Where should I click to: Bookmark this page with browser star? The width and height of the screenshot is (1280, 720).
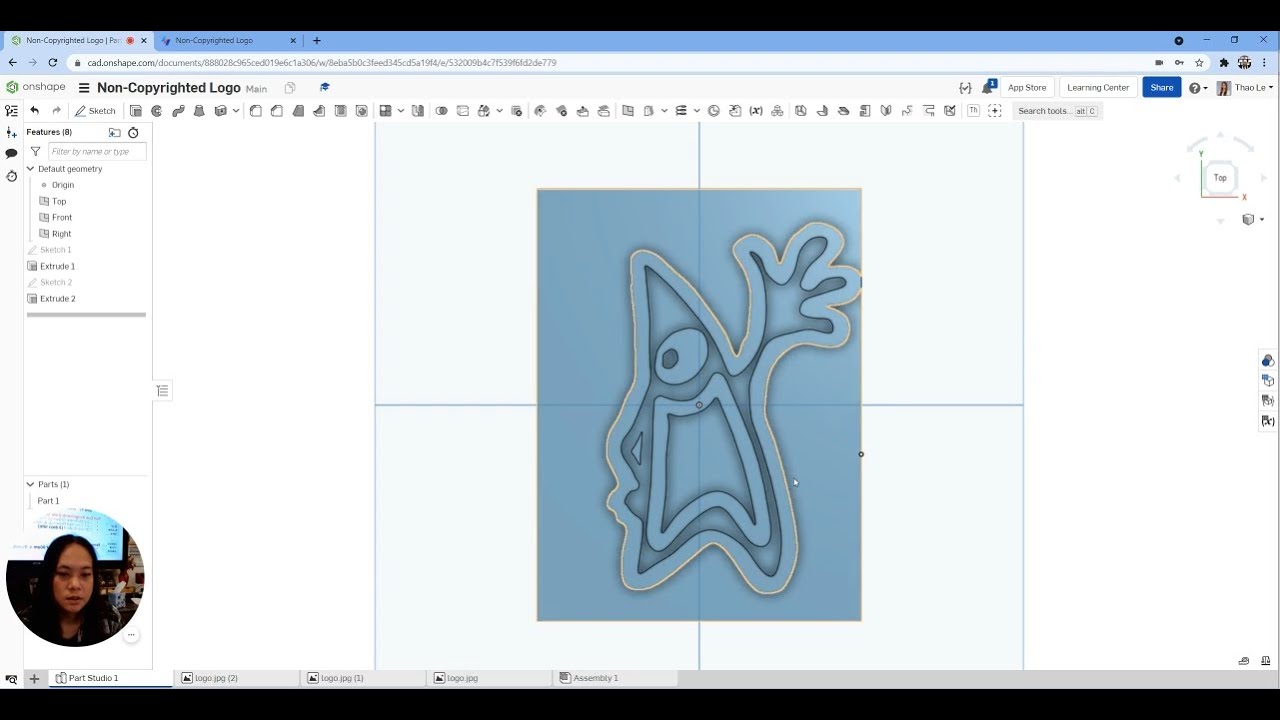1199,62
